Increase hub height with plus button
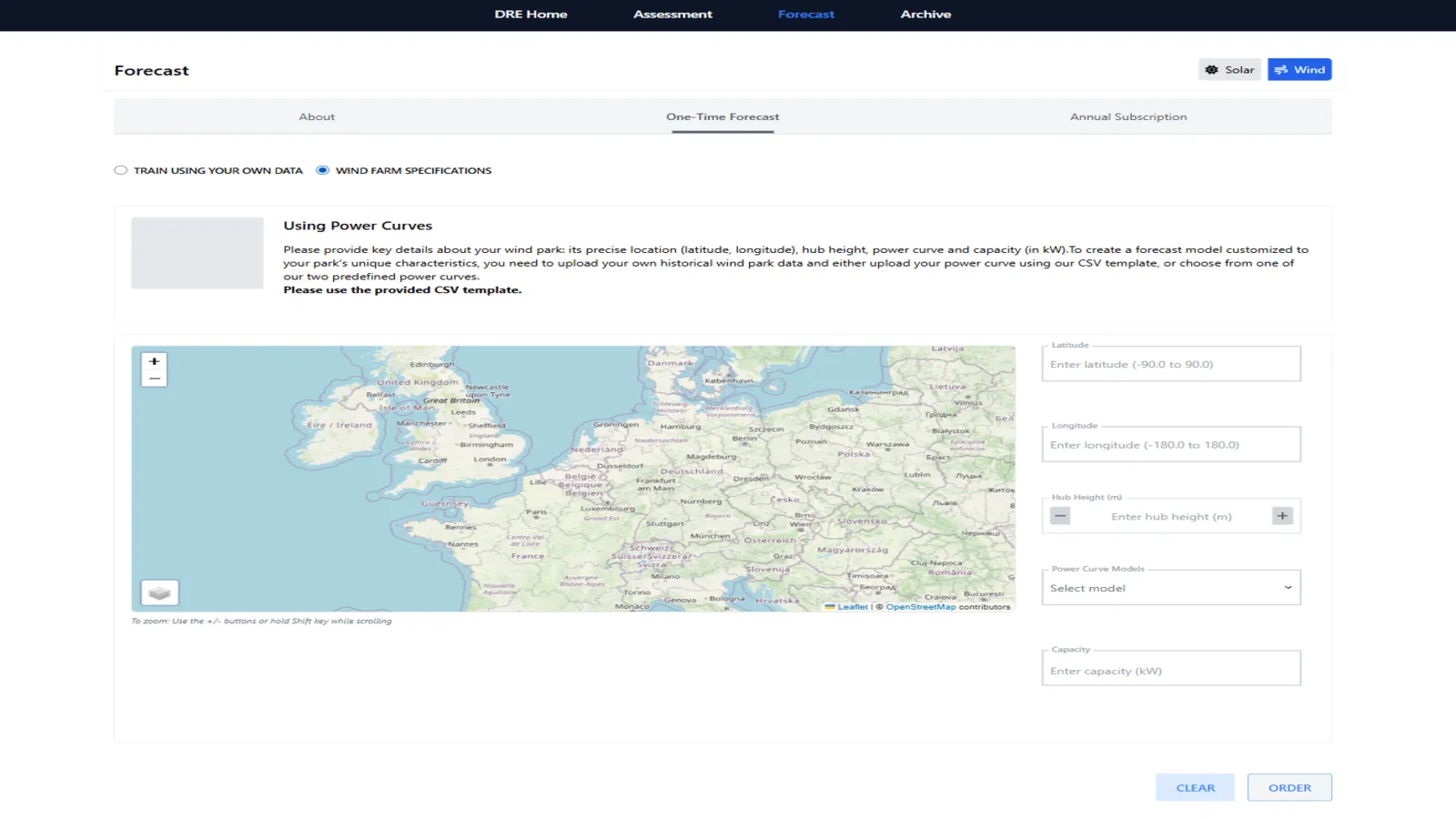The width and height of the screenshot is (1456, 819). pyautogui.click(x=1282, y=516)
